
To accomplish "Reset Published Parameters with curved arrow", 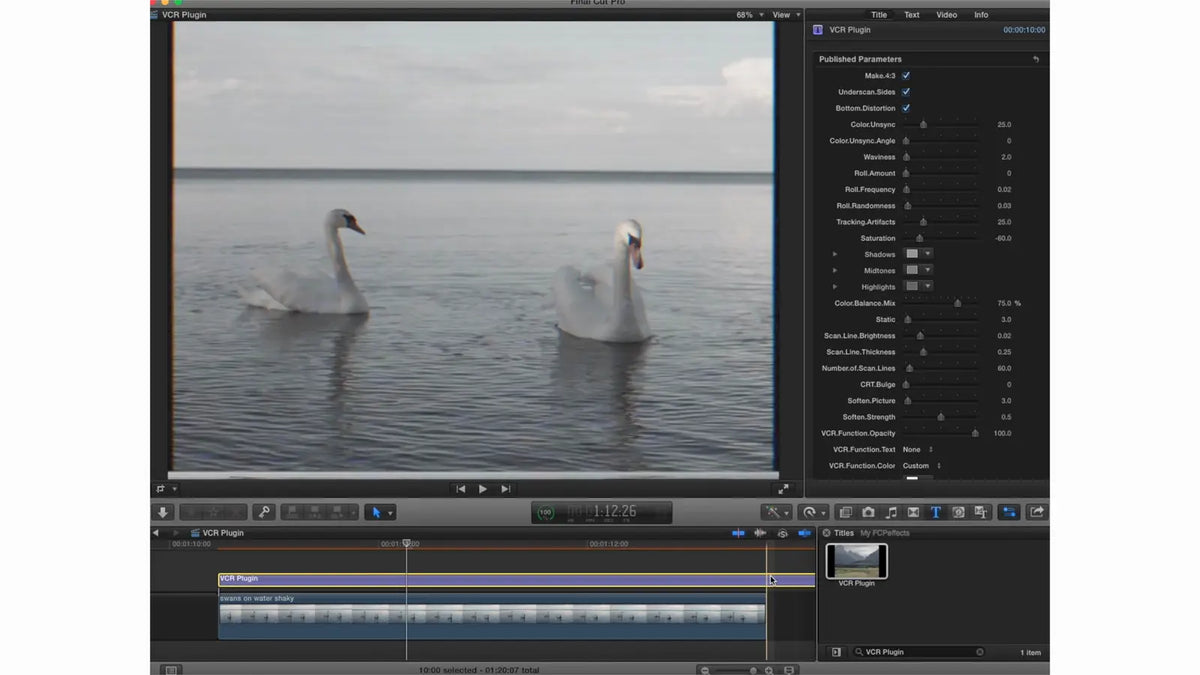I will [x=1036, y=59].
